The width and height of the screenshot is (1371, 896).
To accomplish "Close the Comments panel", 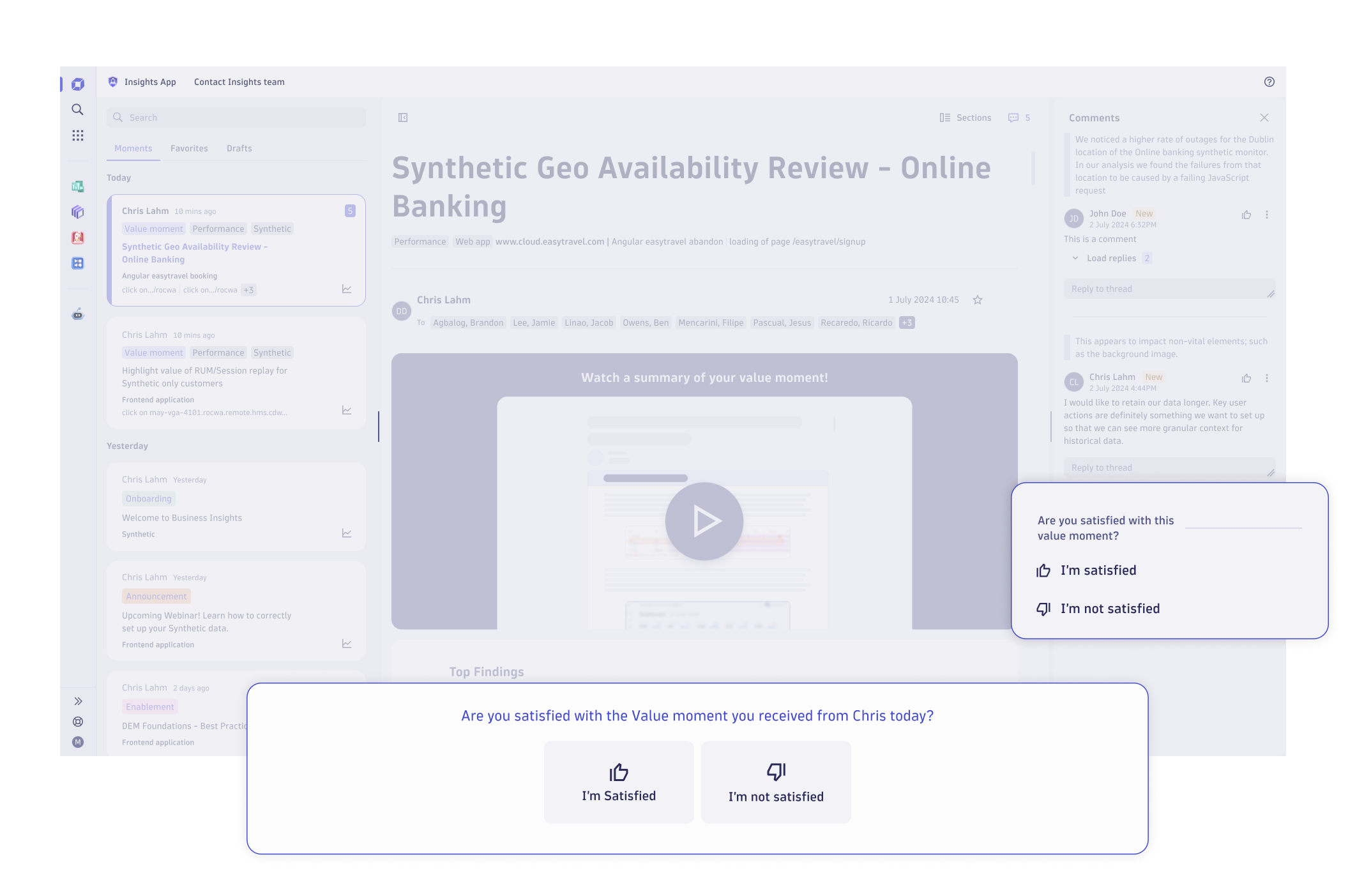I will point(1264,118).
